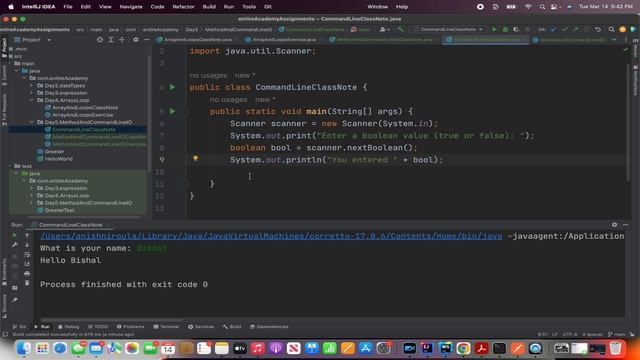Screen dimensions: 640x360
Task: Click the green Run button in the top toolbar
Action: point(494,29)
